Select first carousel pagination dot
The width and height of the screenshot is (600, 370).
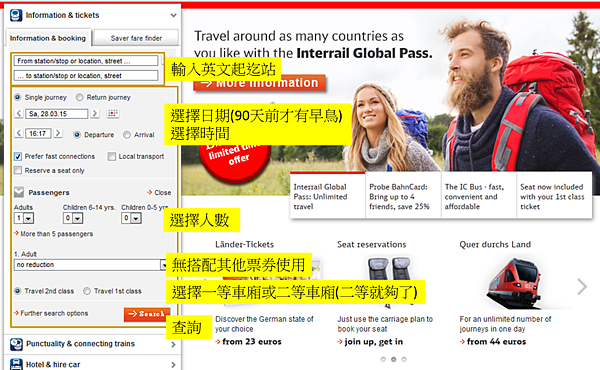(x=383, y=359)
